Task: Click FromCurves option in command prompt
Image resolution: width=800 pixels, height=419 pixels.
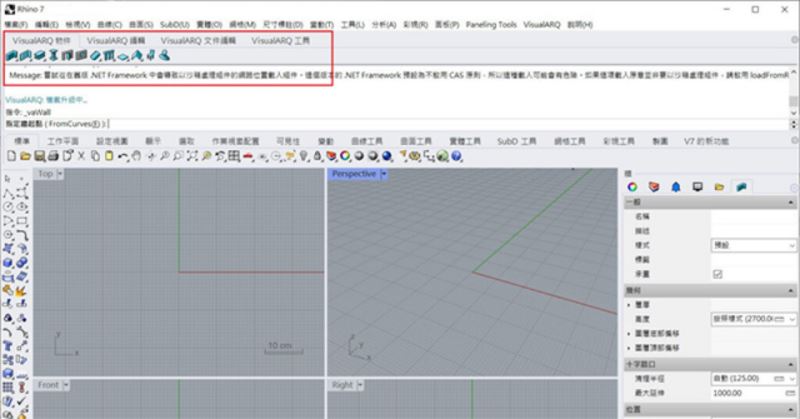Action: [76, 124]
